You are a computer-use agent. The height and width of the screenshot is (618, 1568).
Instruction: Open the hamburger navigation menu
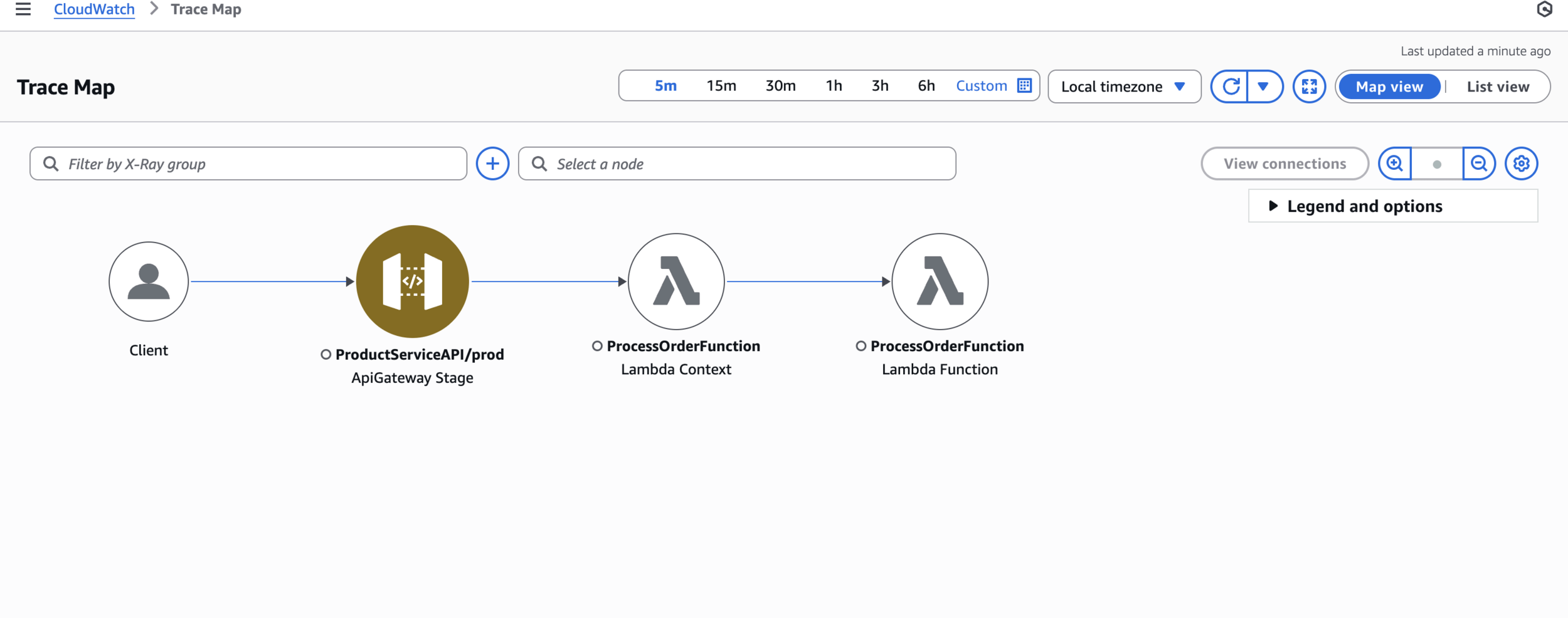(23, 9)
